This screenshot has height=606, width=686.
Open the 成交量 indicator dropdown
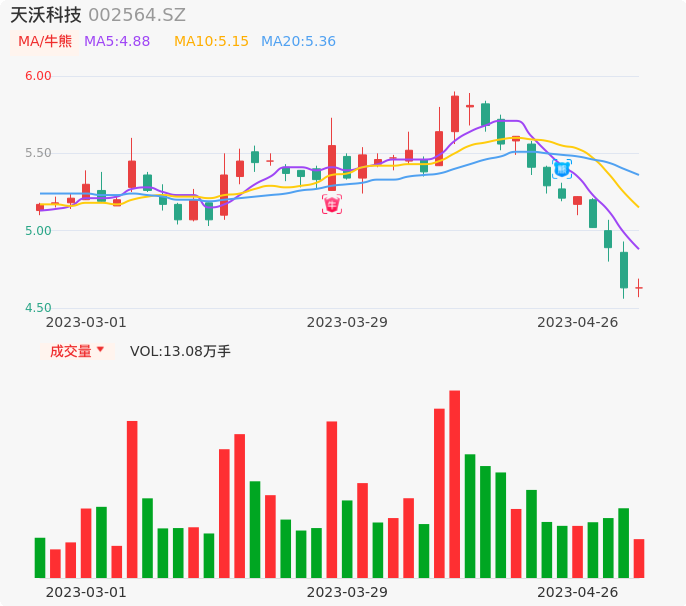pyautogui.click(x=77, y=351)
